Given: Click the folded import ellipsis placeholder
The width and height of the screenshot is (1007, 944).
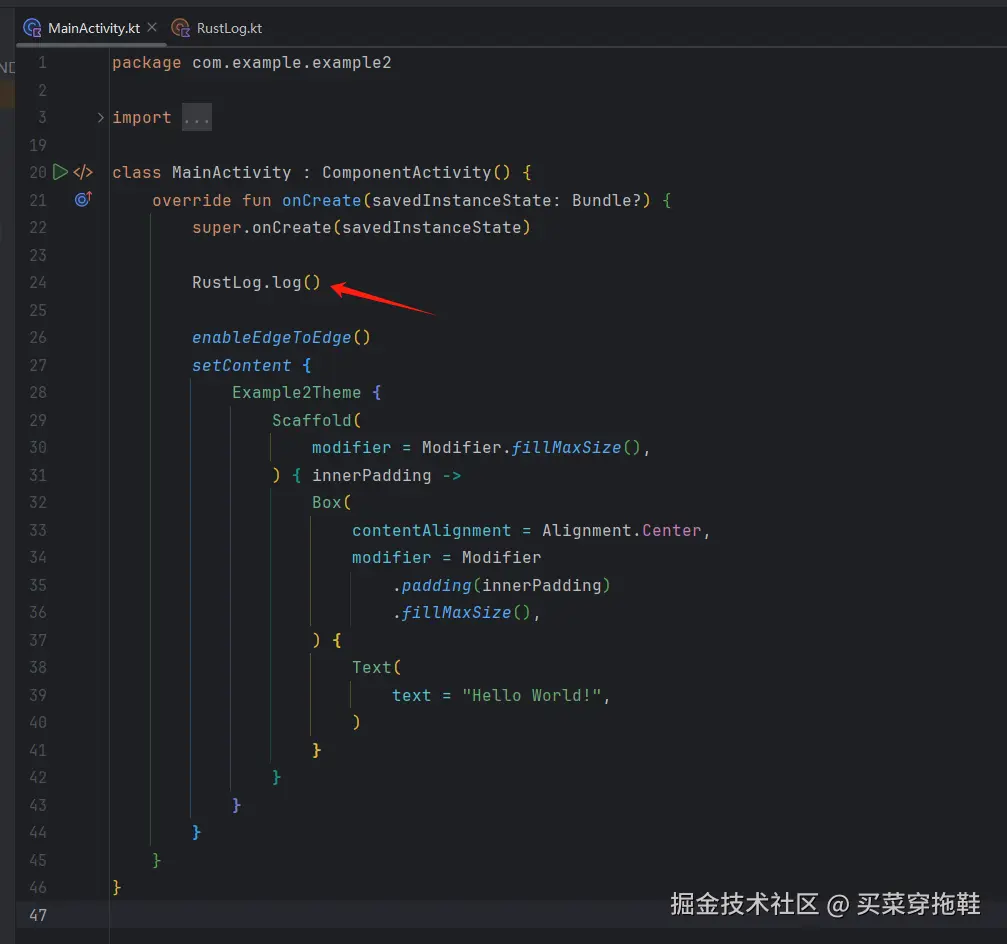Looking at the screenshot, I should point(197,118).
